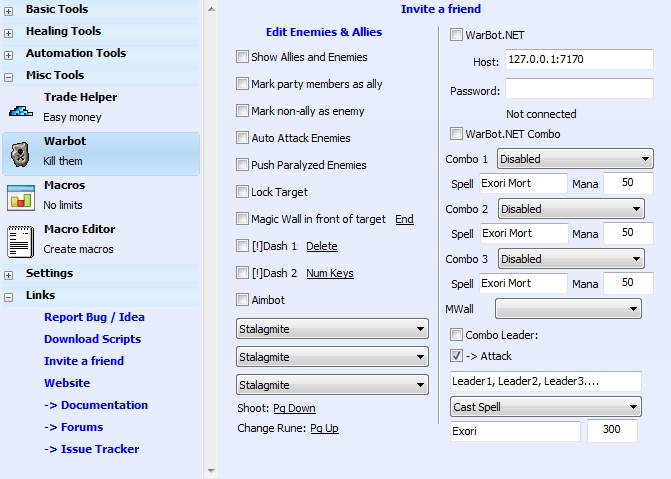The height and width of the screenshot is (479, 671).
Task: Open the first Stalagmite rune dropdown
Action: 332,328
